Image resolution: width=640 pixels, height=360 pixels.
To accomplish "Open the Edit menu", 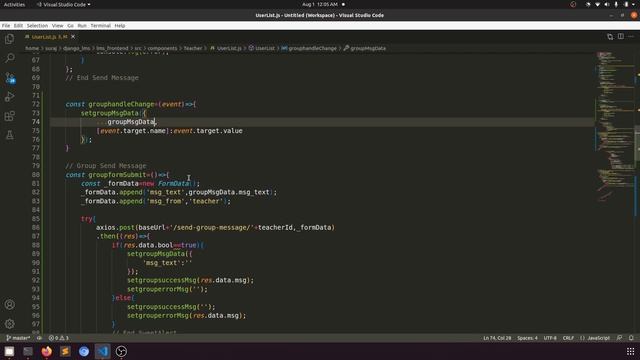I will pyautogui.click(x=18, y=25).
